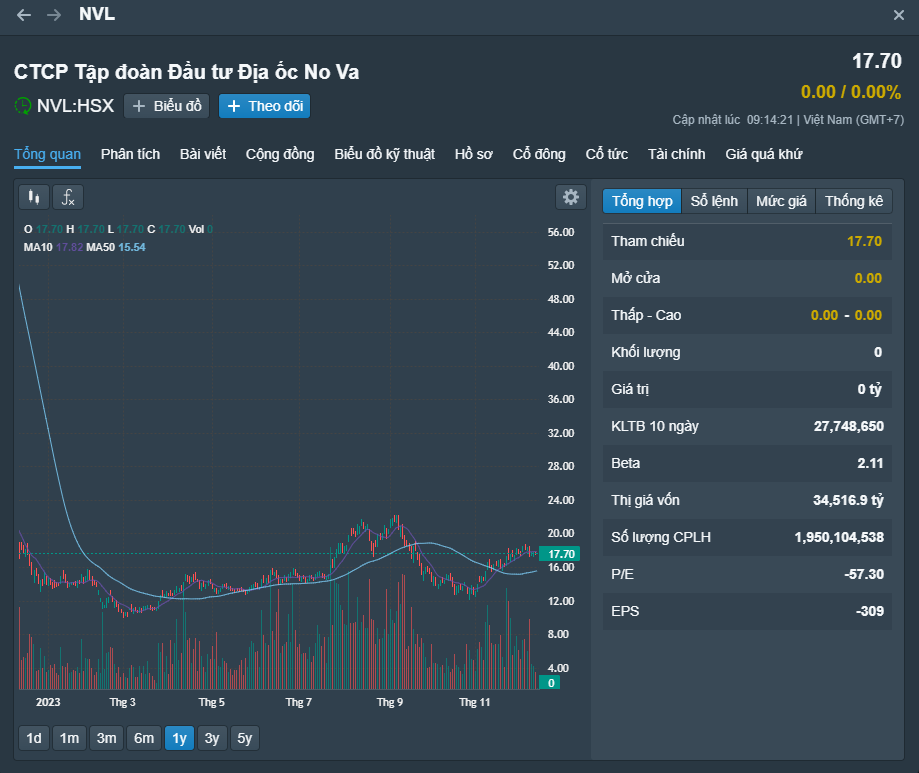
Task: Open chart settings gear
Action: [570, 197]
